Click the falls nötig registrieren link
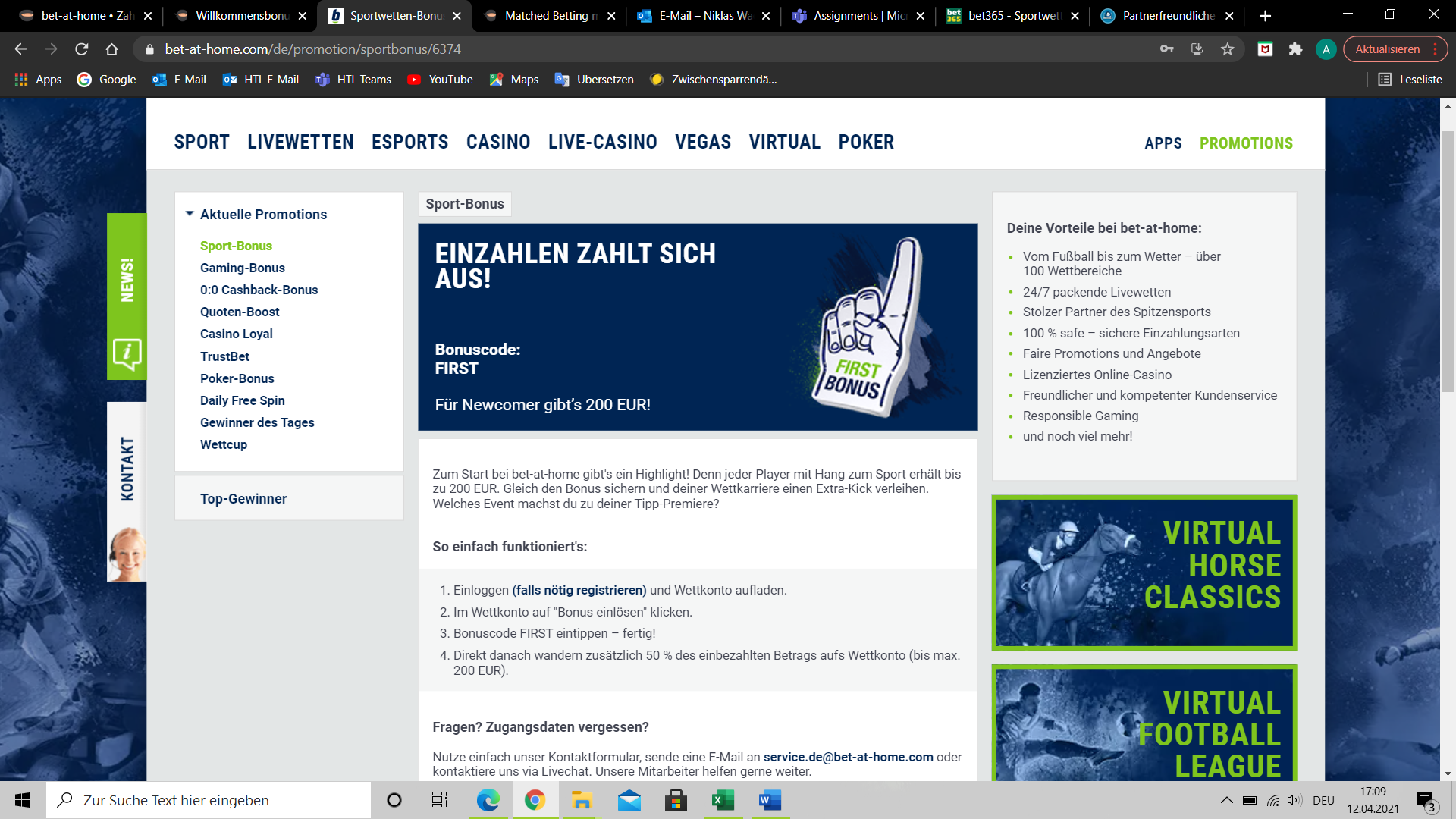 [579, 590]
